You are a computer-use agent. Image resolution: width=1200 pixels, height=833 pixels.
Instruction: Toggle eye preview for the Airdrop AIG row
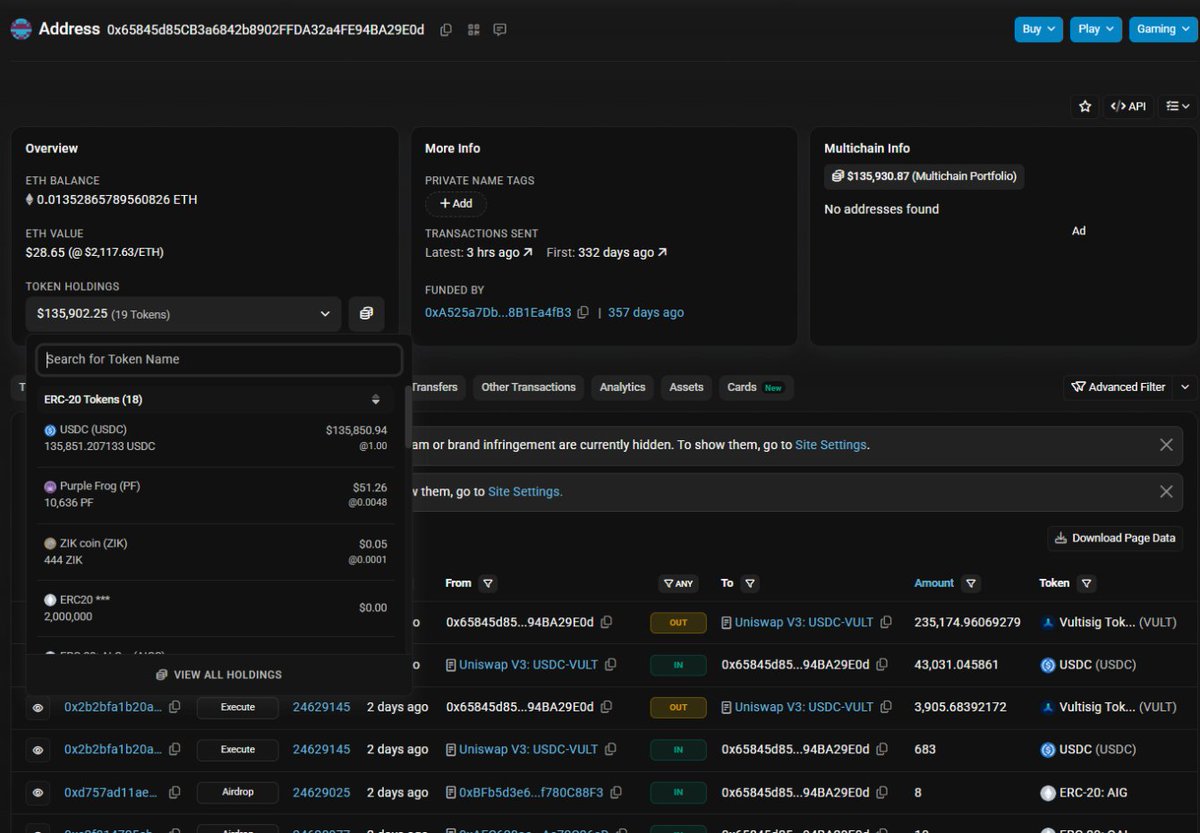38,792
